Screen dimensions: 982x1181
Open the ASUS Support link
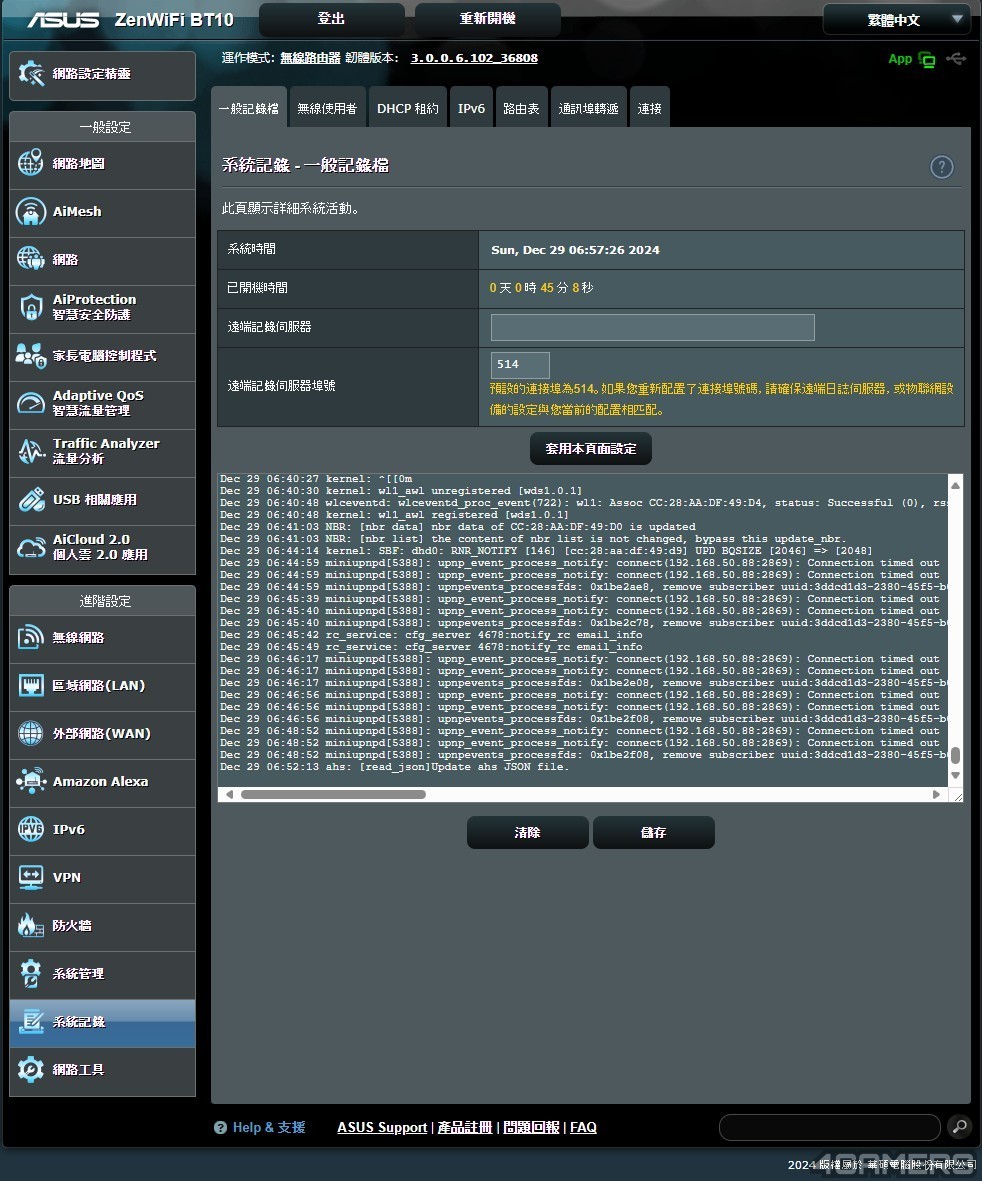382,1128
